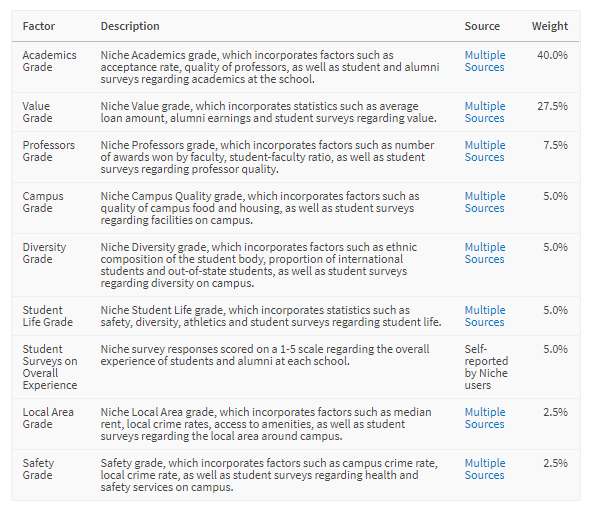The height and width of the screenshot is (510, 593).
Task: Click the Student Surveys on Overall Experience cell
Action: point(50,367)
